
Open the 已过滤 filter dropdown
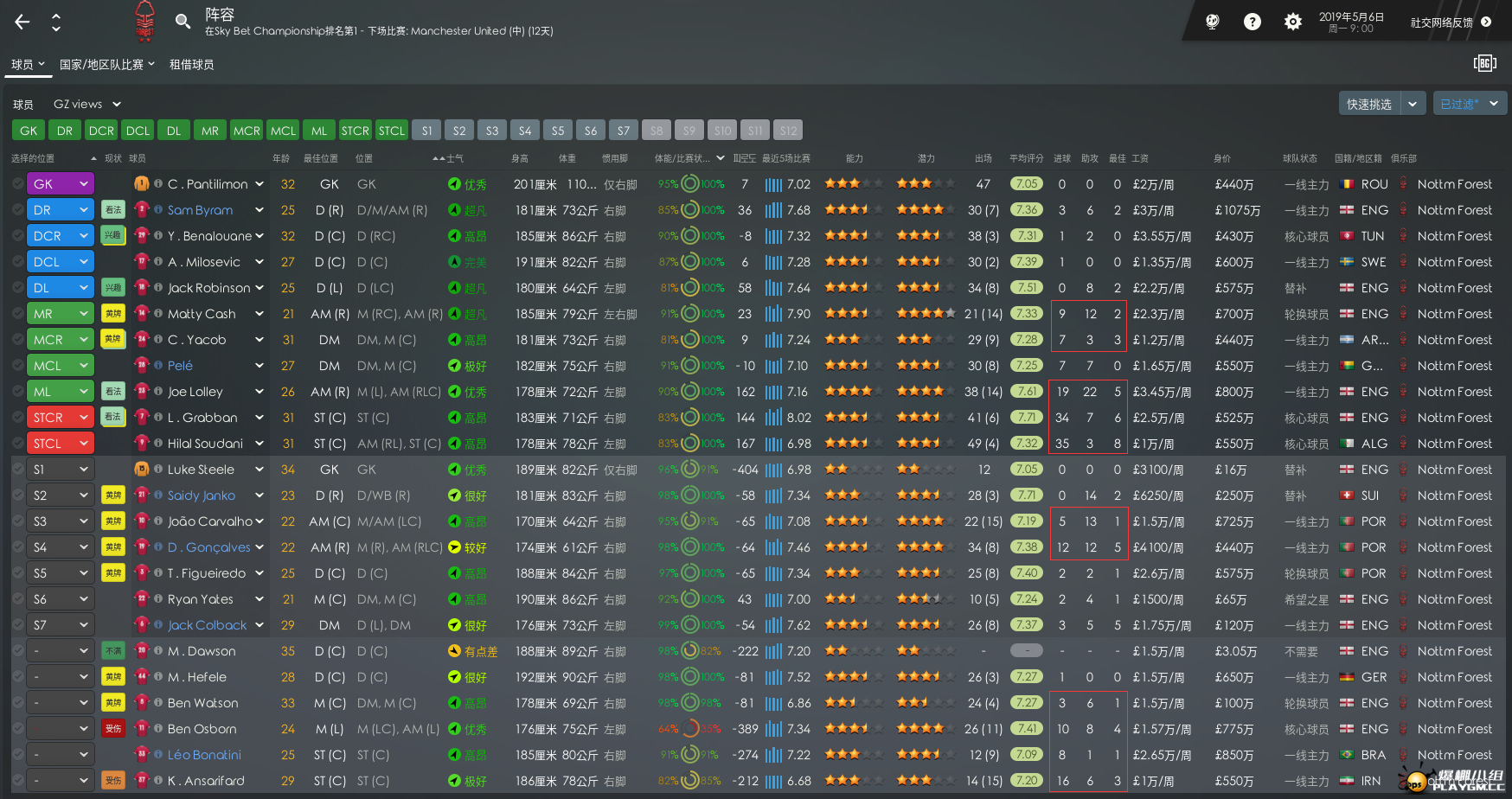[1470, 104]
